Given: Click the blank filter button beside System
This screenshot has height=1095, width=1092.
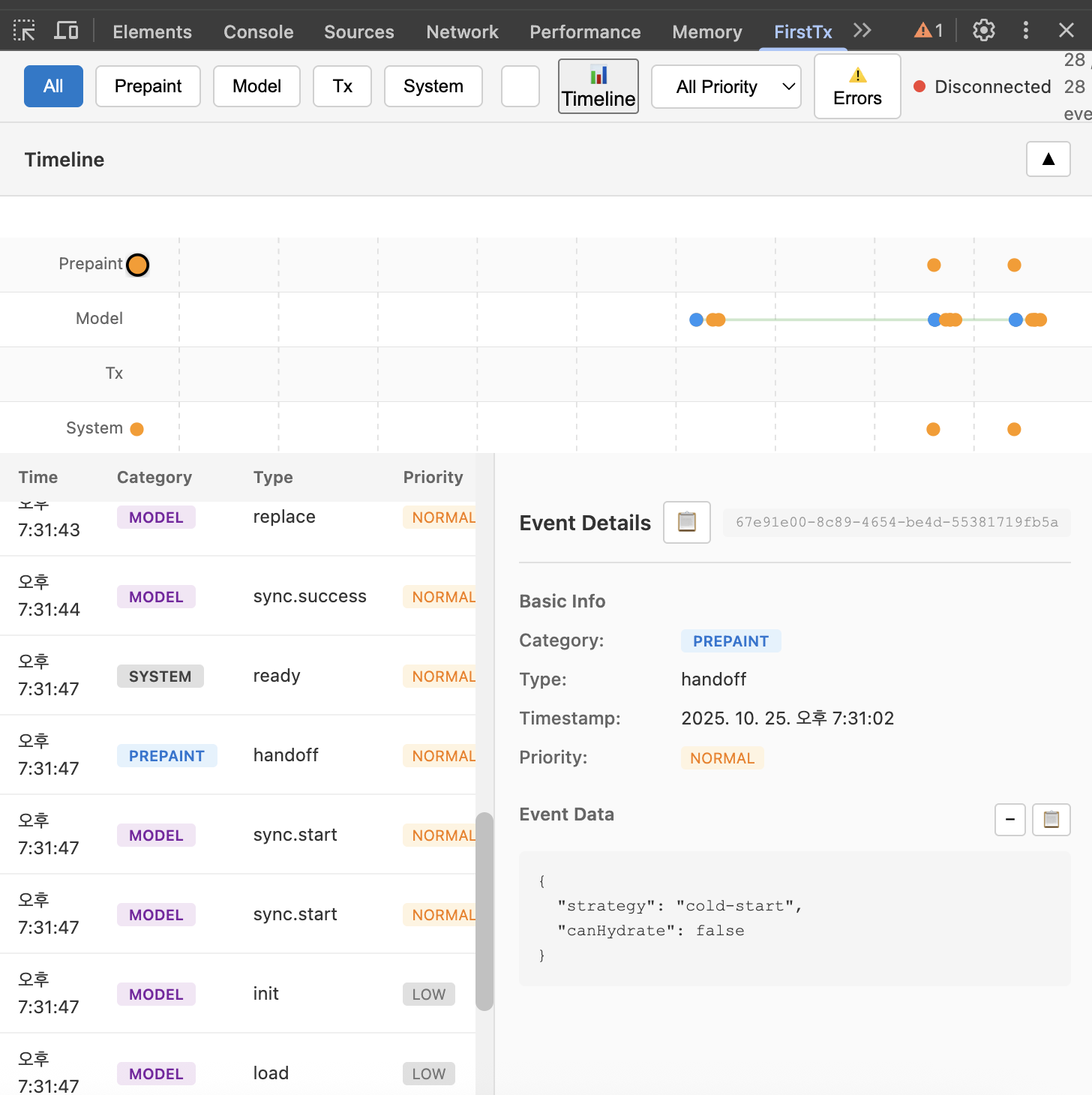Looking at the screenshot, I should (x=520, y=86).
